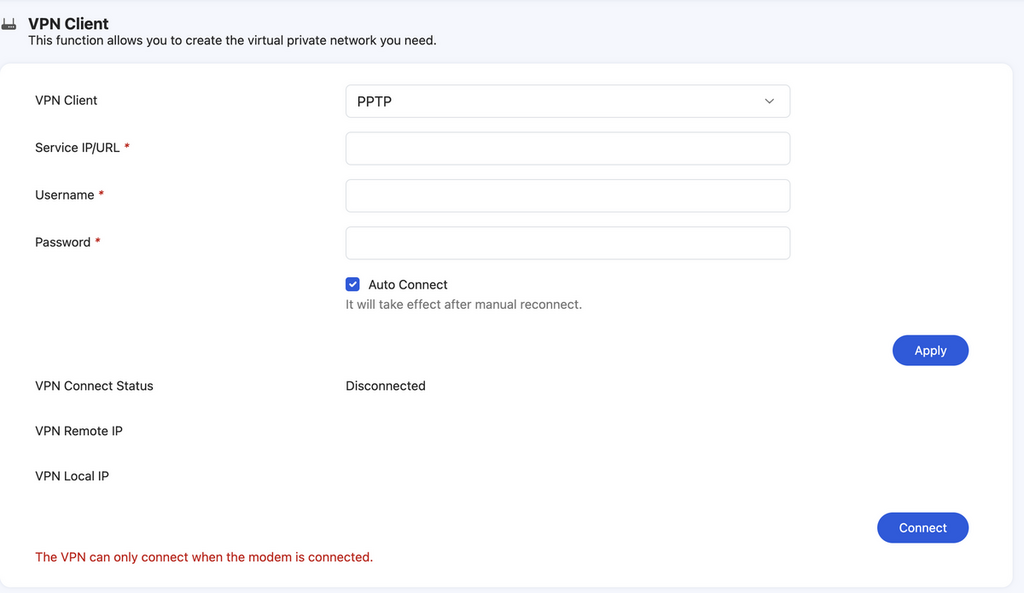
Task: Focus the Username input box
Action: click(567, 195)
